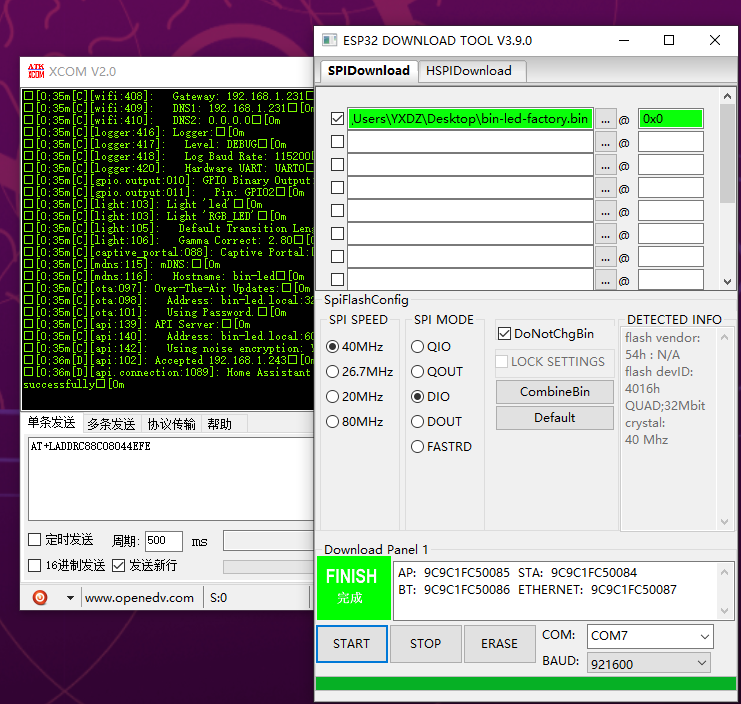Click the 周期 period field showing 500
The width and height of the screenshot is (741, 704).
(x=164, y=541)
